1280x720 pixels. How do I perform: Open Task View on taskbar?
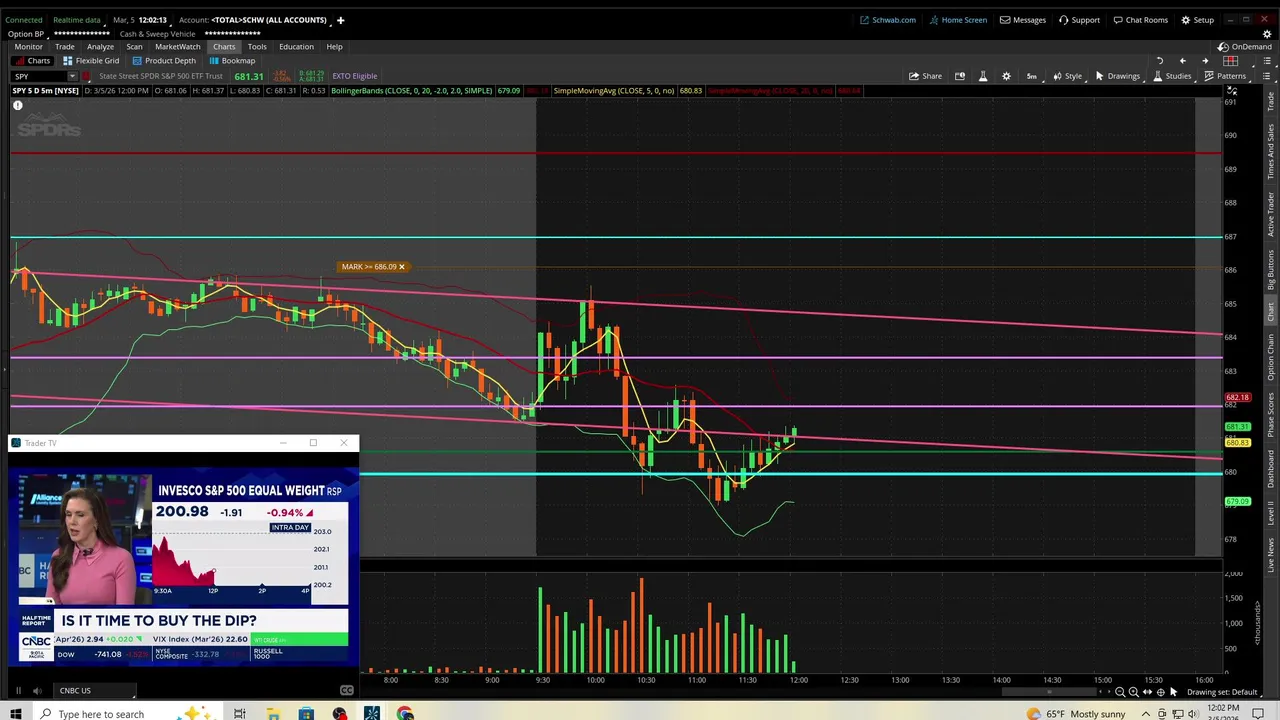(240, 713)
